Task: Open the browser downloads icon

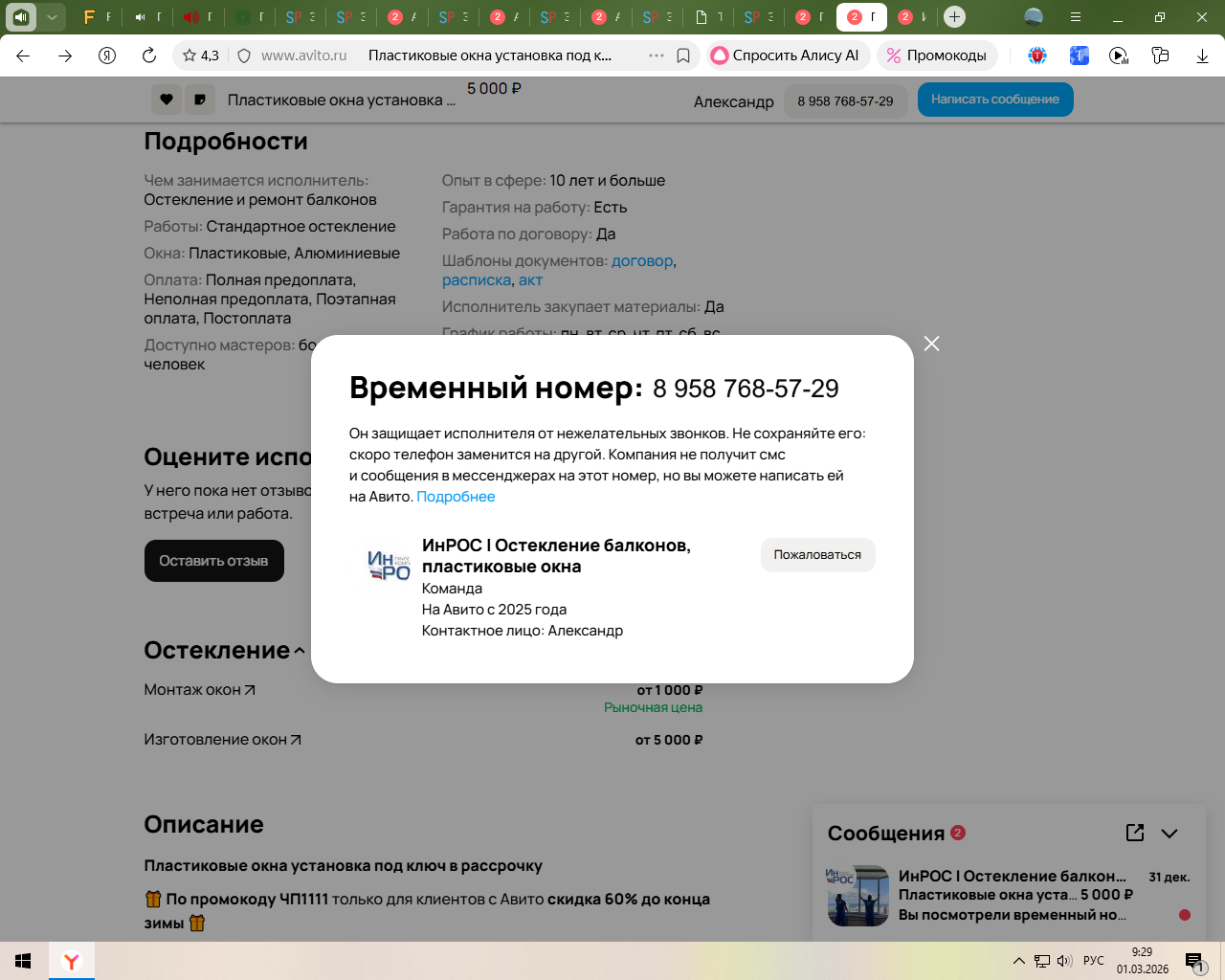Action: [x=1202, y=56]
